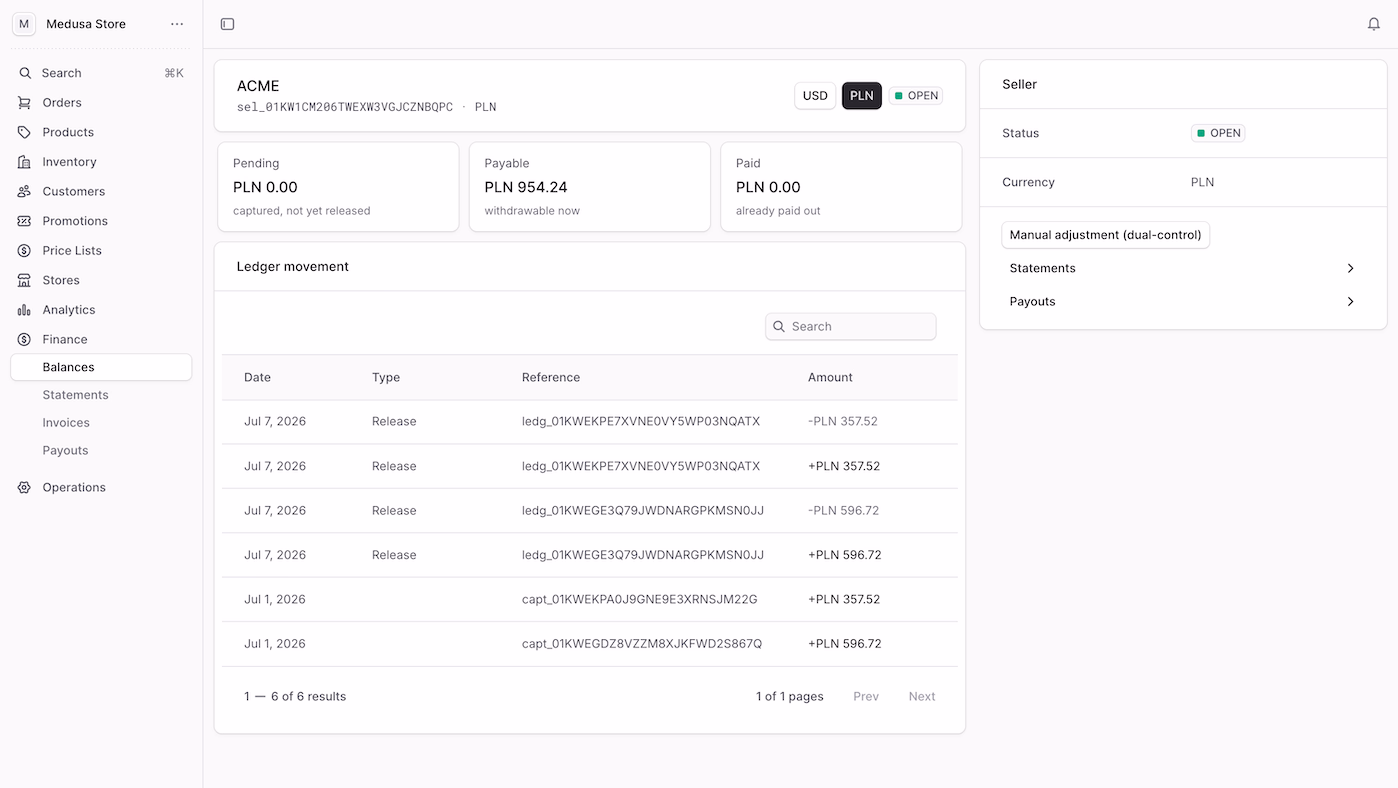Open Products in the sidebar
This screenshot has width=1398, height=788.
[101, 132]
